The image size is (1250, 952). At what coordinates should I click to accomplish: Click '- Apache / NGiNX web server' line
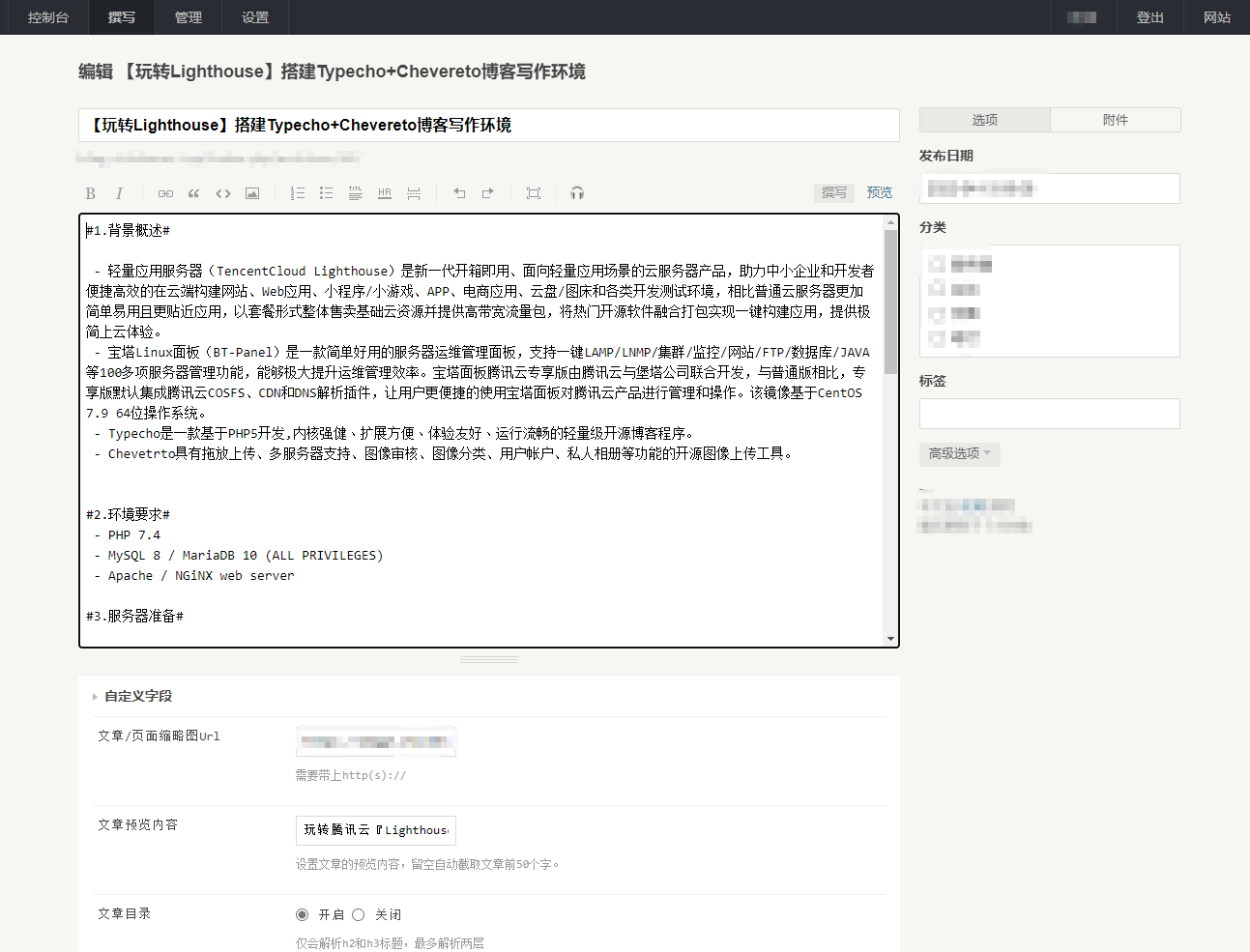[194, 575]
